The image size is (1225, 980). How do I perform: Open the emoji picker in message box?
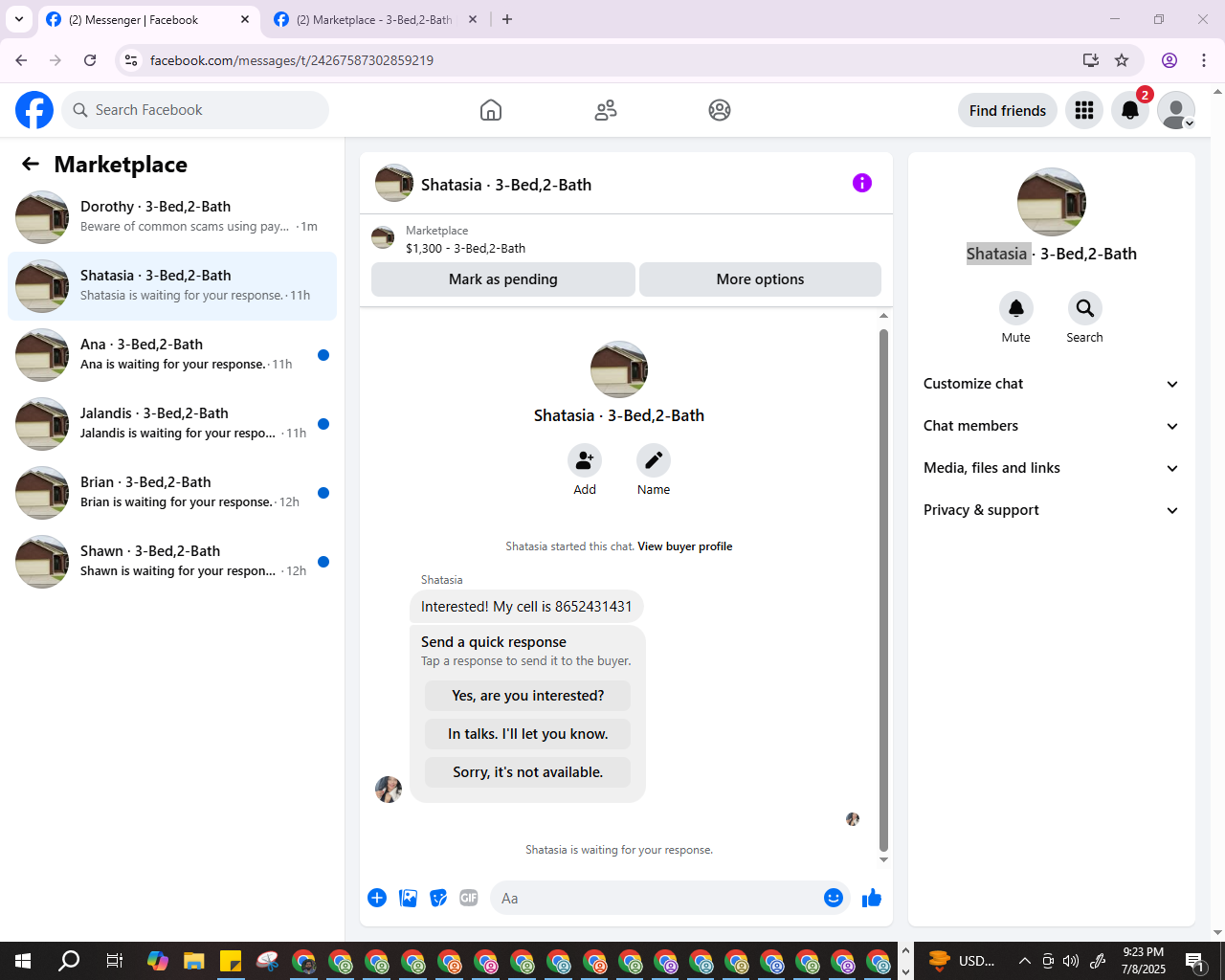tap(834, 898)
